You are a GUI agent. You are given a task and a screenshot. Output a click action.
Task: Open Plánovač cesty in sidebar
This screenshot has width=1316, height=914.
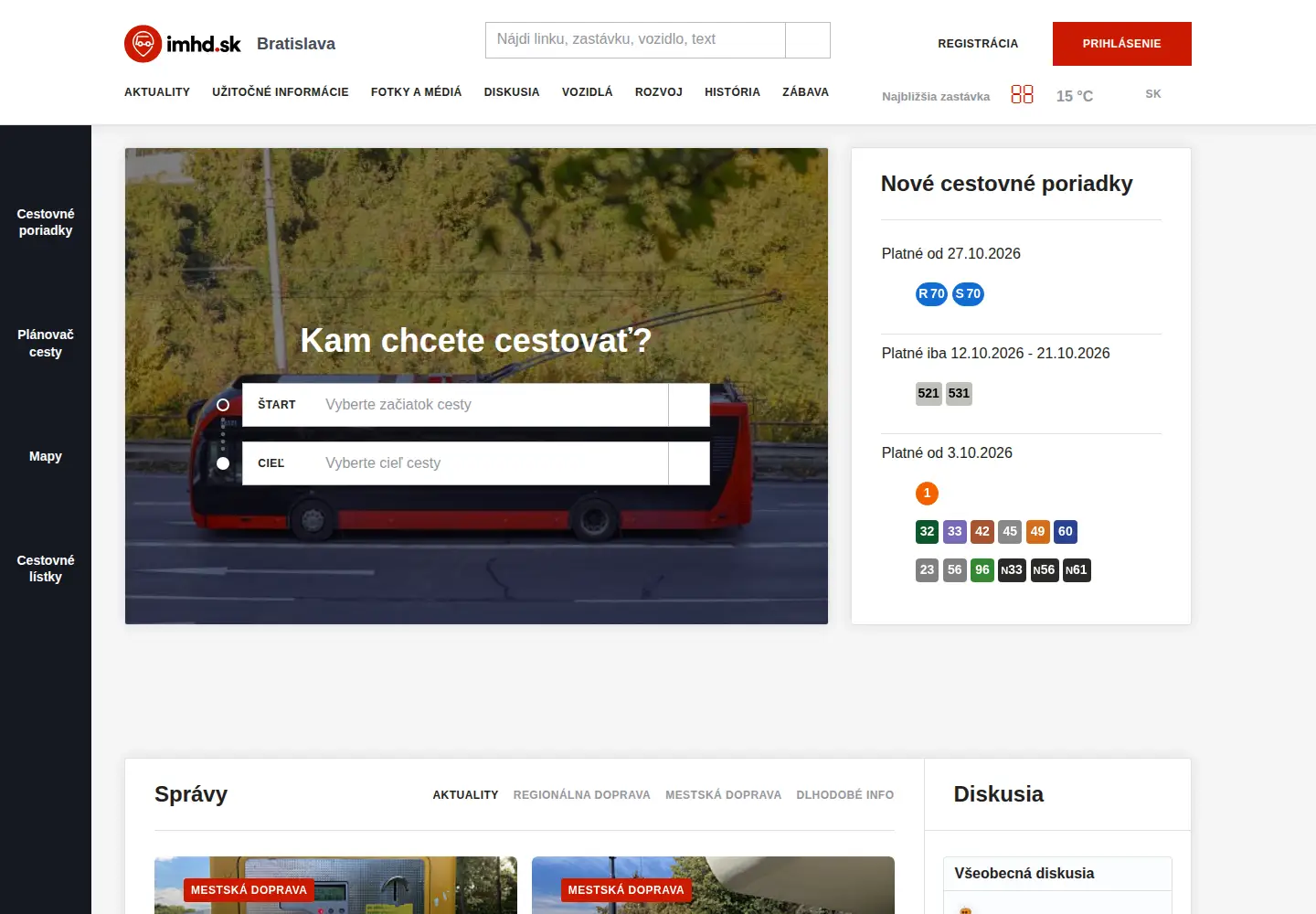point(46,344)
